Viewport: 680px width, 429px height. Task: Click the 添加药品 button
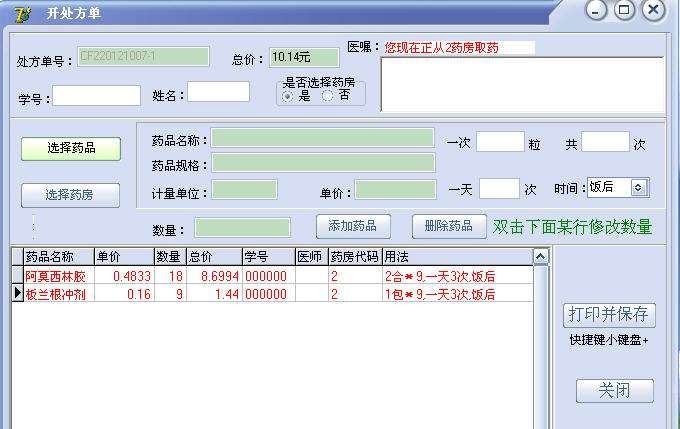tap(353, 226)
